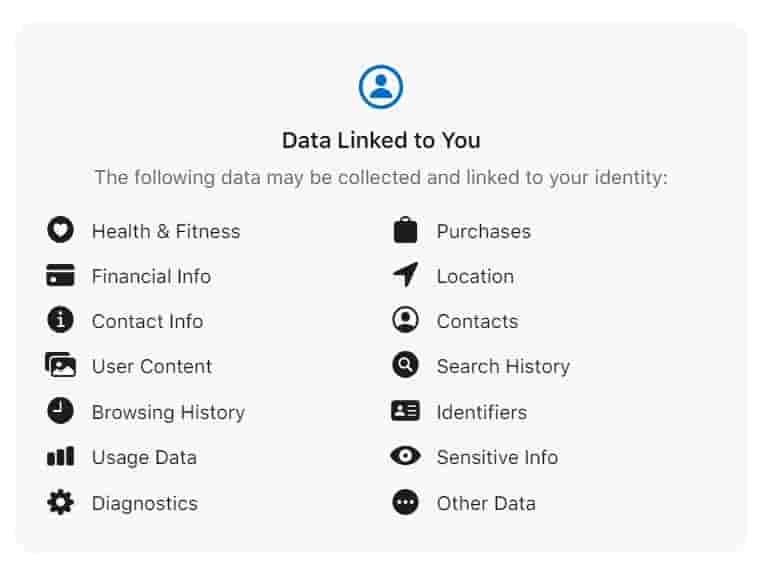Select the Location arrow icon
Image resolution: width=766 pixels, height=570 pixels.
(405, 275)
